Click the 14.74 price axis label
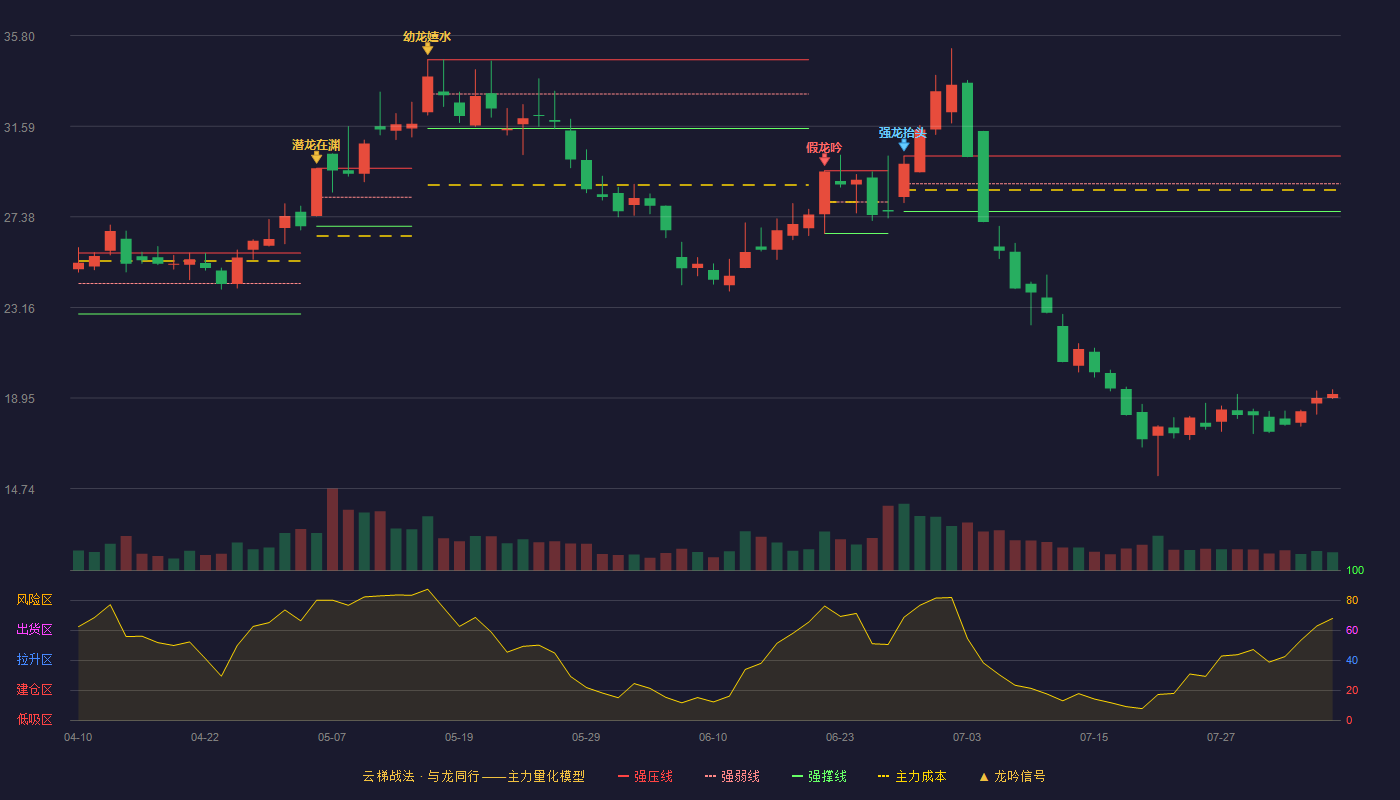Screen dimensions: 1400x800 pyautogui.click(x=19, y=489)
